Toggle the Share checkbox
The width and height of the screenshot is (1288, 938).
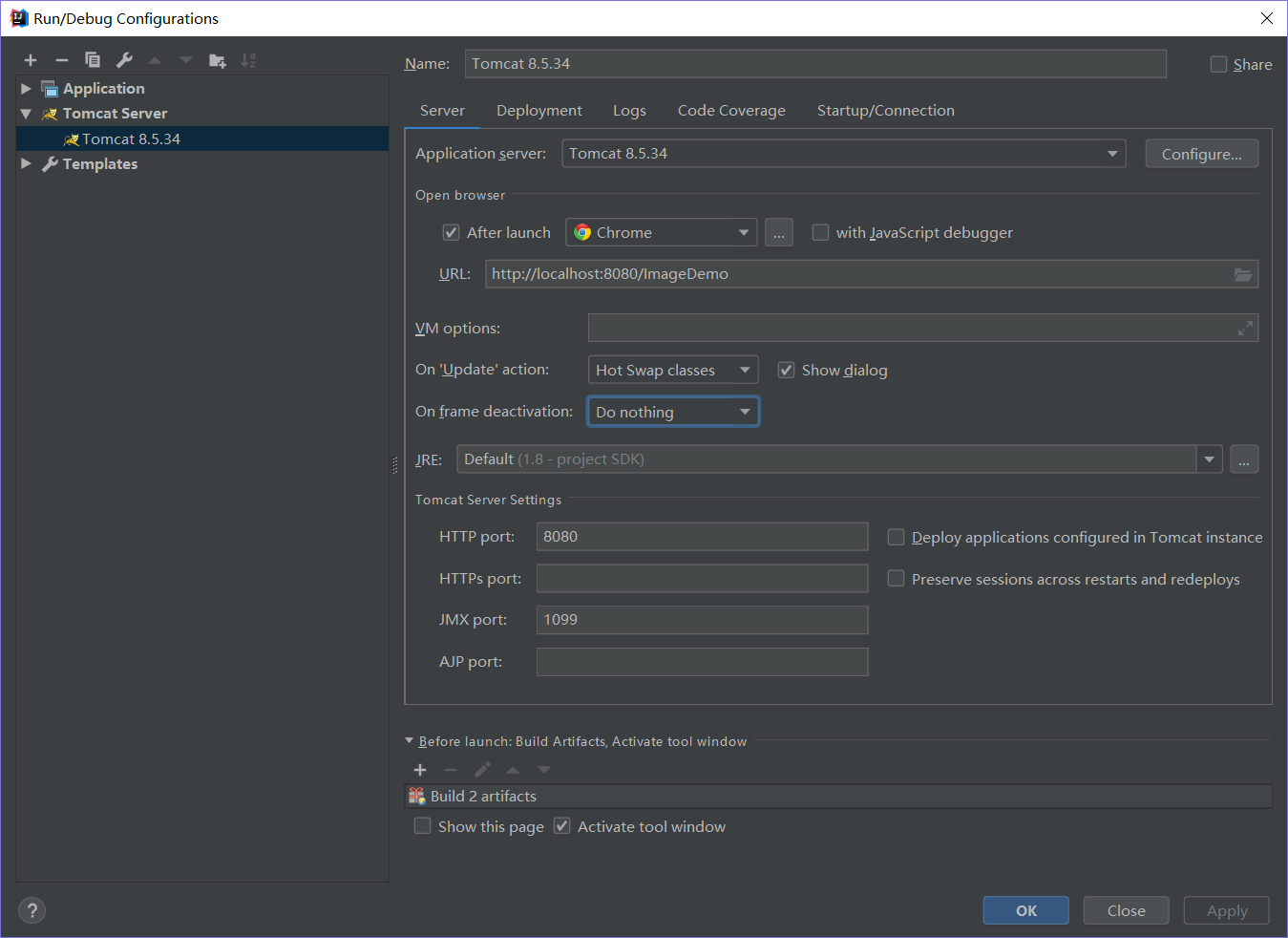(x=1218, y=64)
